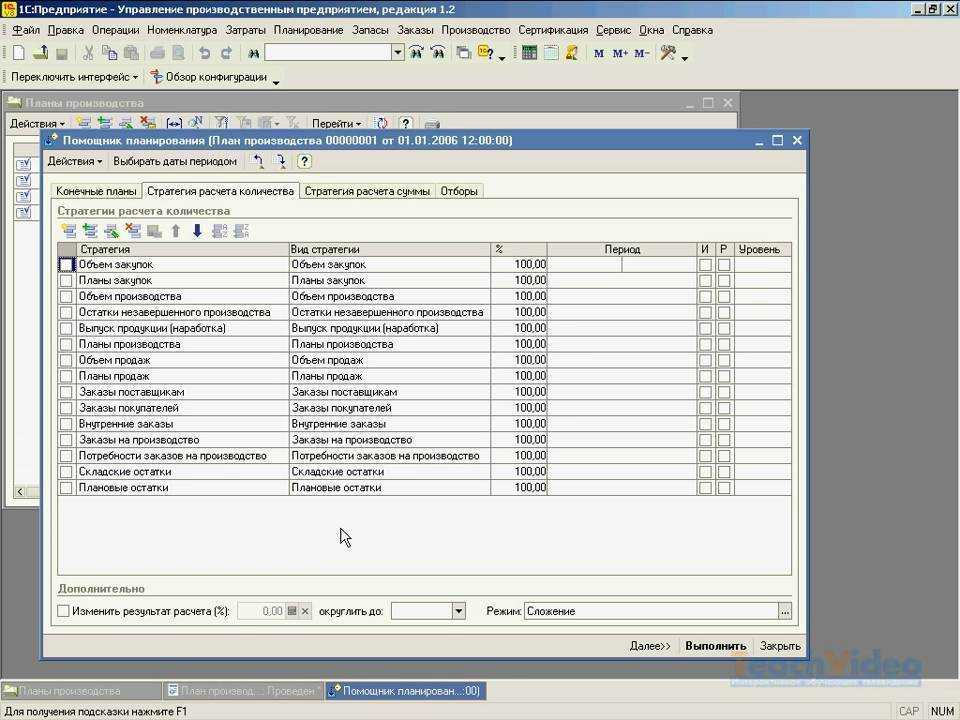Click the Copy row icon with green plus
The image size is (960, 720).
90,231
